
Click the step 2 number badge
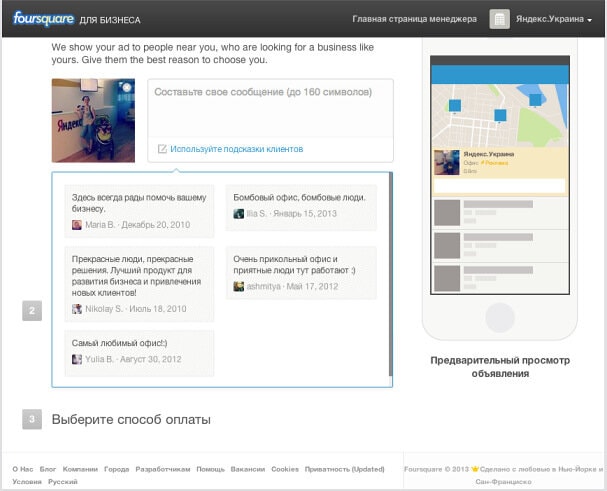[x=32, y=311]
